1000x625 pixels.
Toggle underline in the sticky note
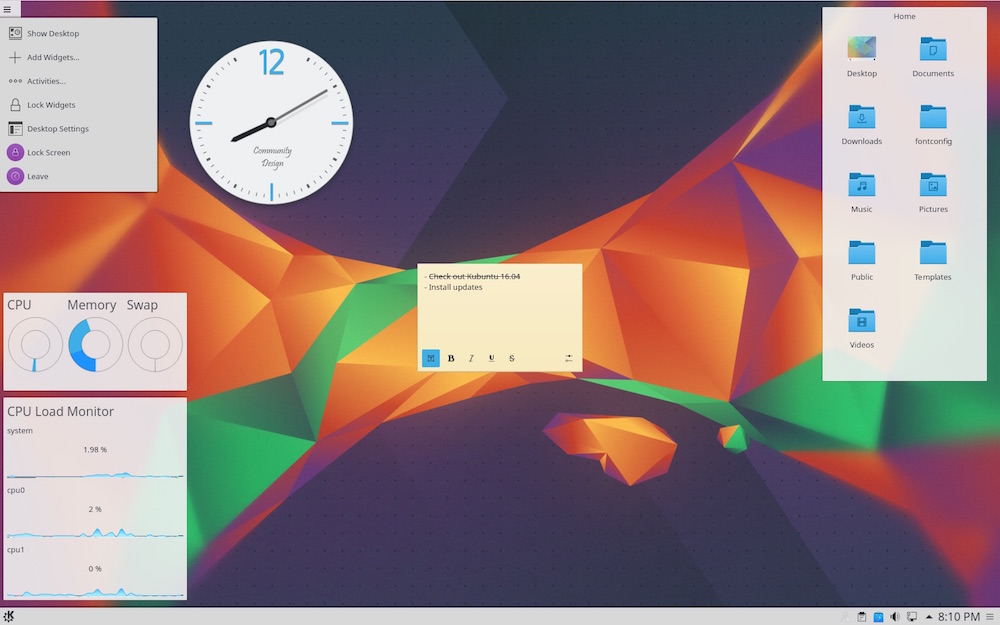tap(491, 358)
